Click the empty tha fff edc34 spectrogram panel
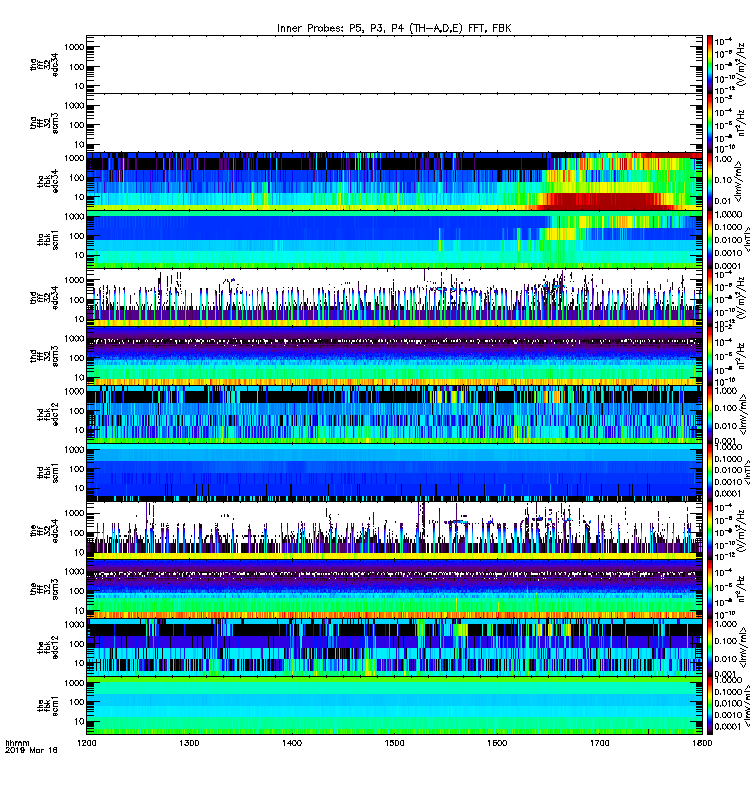This screenshot has width=750, height=800. [x=394, y=64]
